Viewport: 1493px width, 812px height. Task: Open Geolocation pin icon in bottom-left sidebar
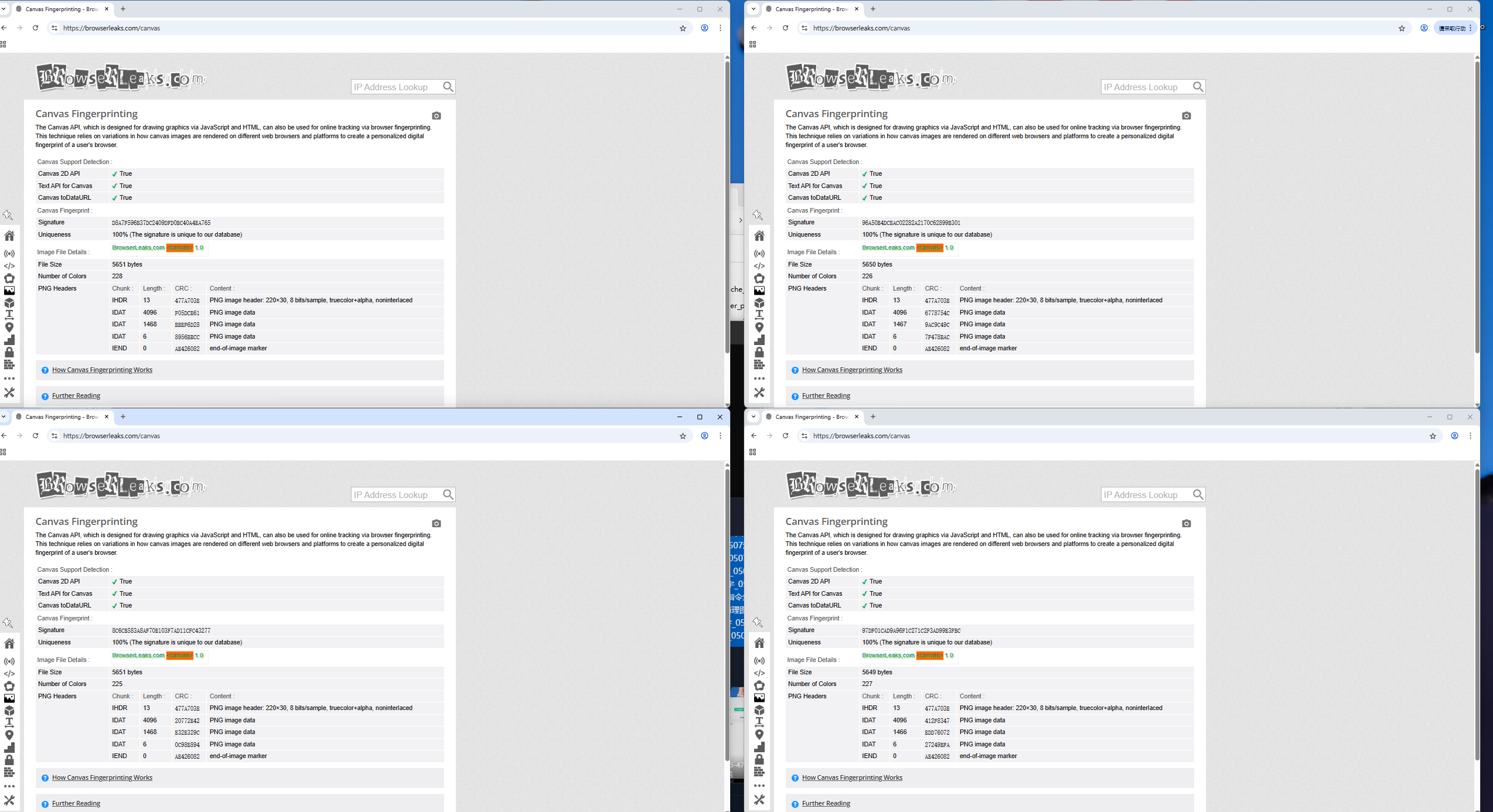[9, 735]
